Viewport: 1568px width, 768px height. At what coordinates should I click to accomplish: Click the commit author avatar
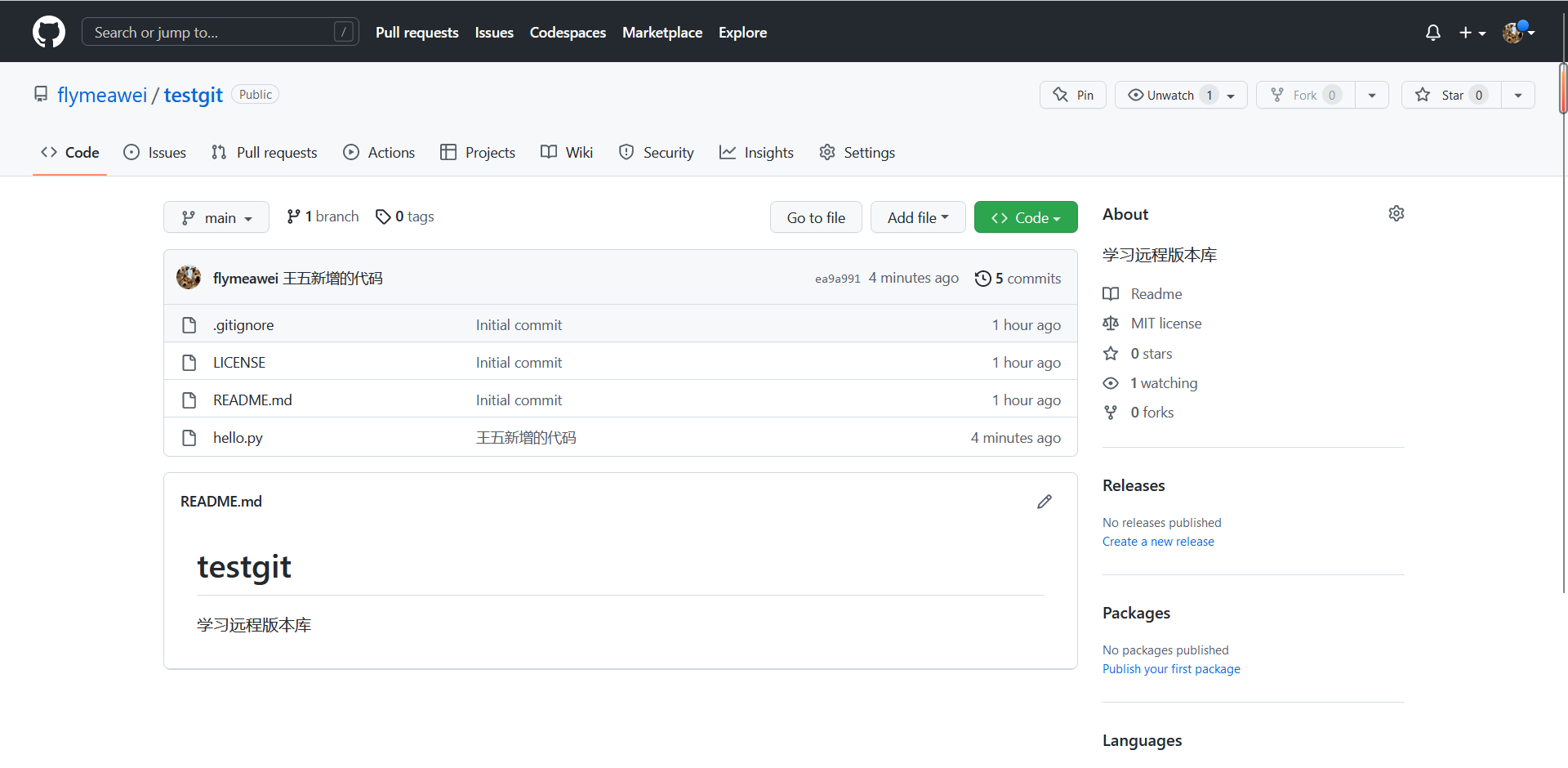(189, 278)
